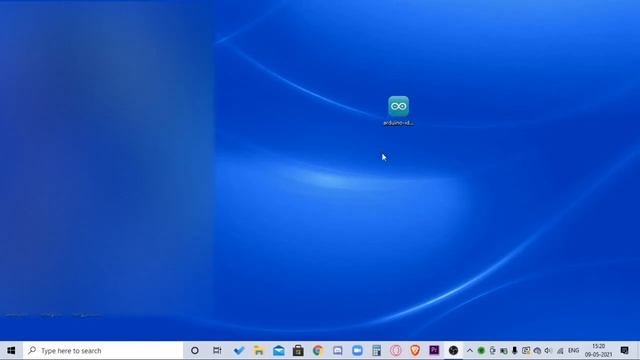
Task: Click the green circle tray icon
Action: [x=481, y=350]
